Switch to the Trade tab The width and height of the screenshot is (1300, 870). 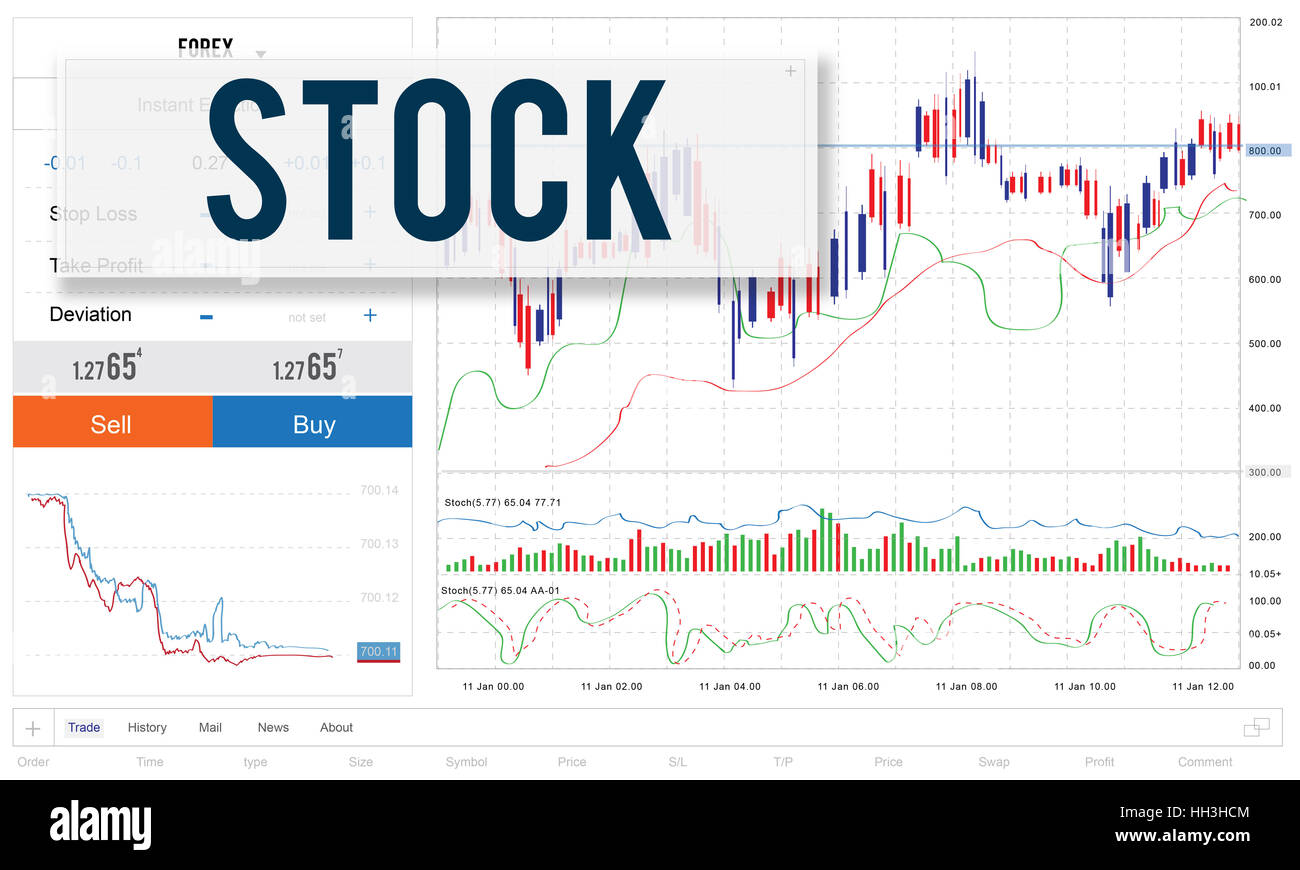84,727
